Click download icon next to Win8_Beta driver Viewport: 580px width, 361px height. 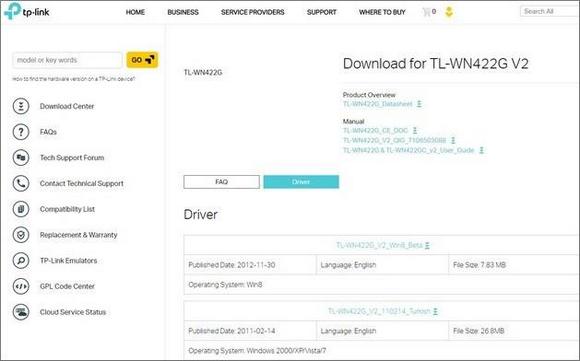point(427,245)
